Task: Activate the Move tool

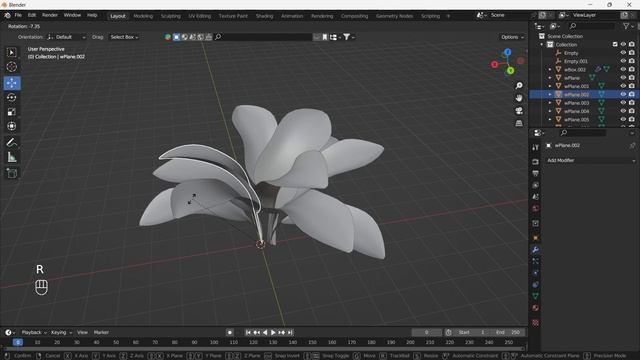Action: (x=11, y=83)
